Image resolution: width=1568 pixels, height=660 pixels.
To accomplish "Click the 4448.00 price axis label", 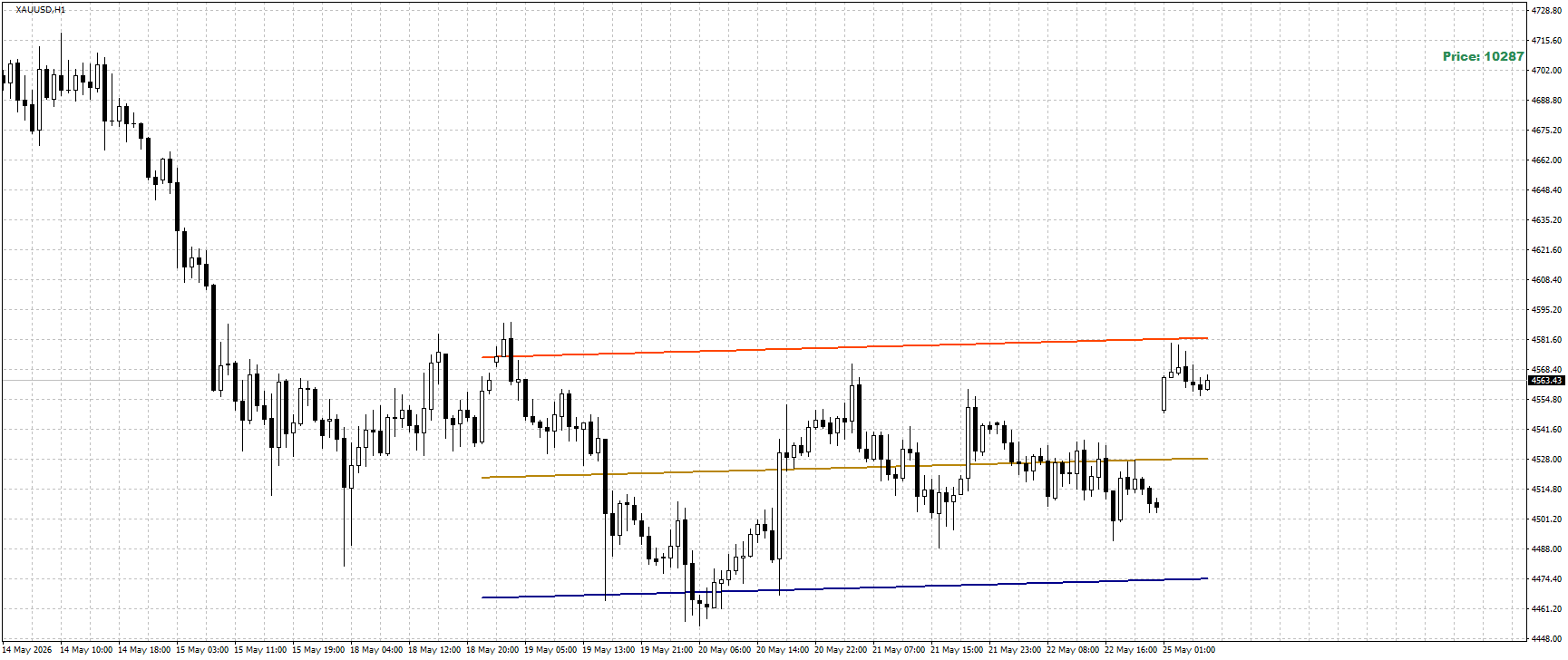I will click(1545, 639).
